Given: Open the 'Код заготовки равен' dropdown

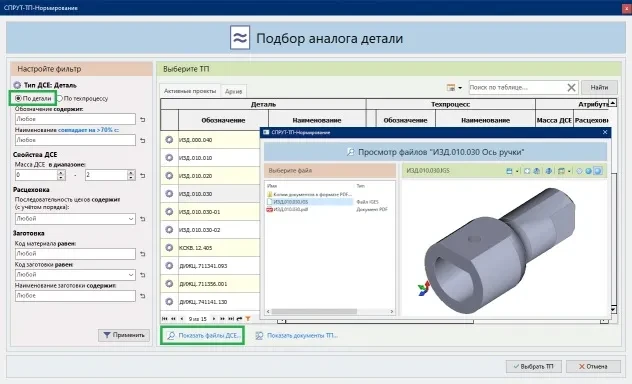Looking at the screenshot, I should (131, 275).
